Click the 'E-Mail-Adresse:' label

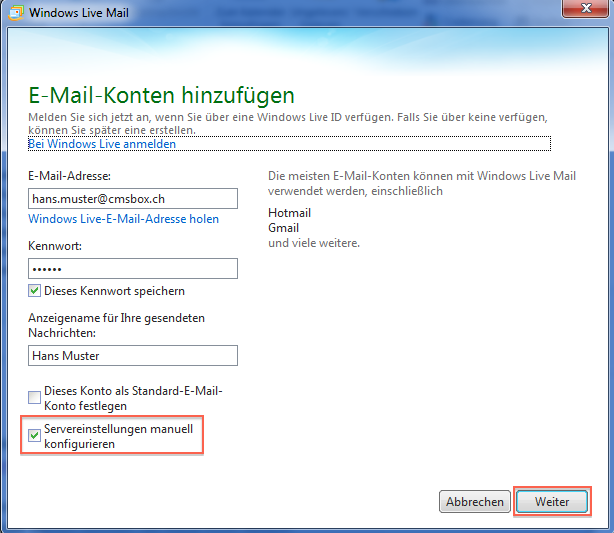point(69,176)
